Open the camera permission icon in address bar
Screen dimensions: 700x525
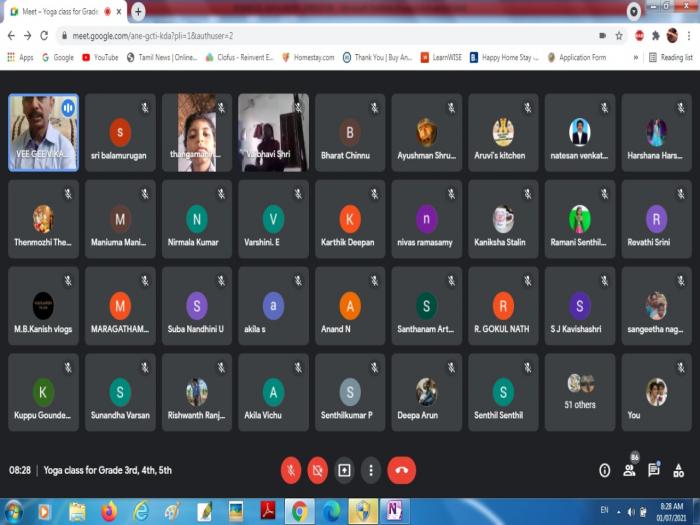tap(603, 36)
